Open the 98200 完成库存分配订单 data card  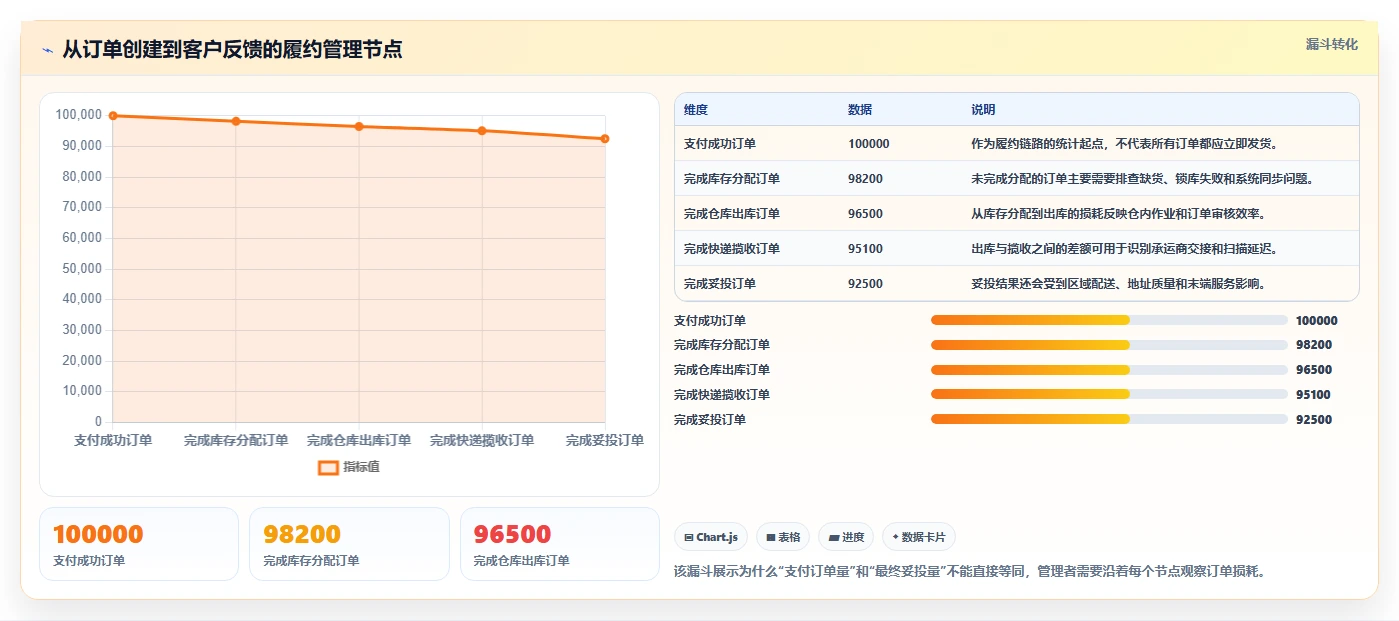pyautogui.click(x=349, y=544)
